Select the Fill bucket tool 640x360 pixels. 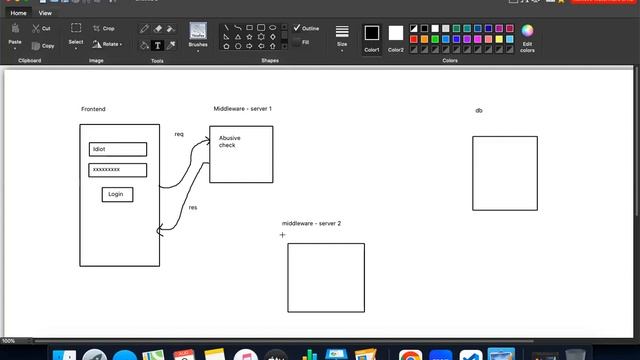point(144,45)
